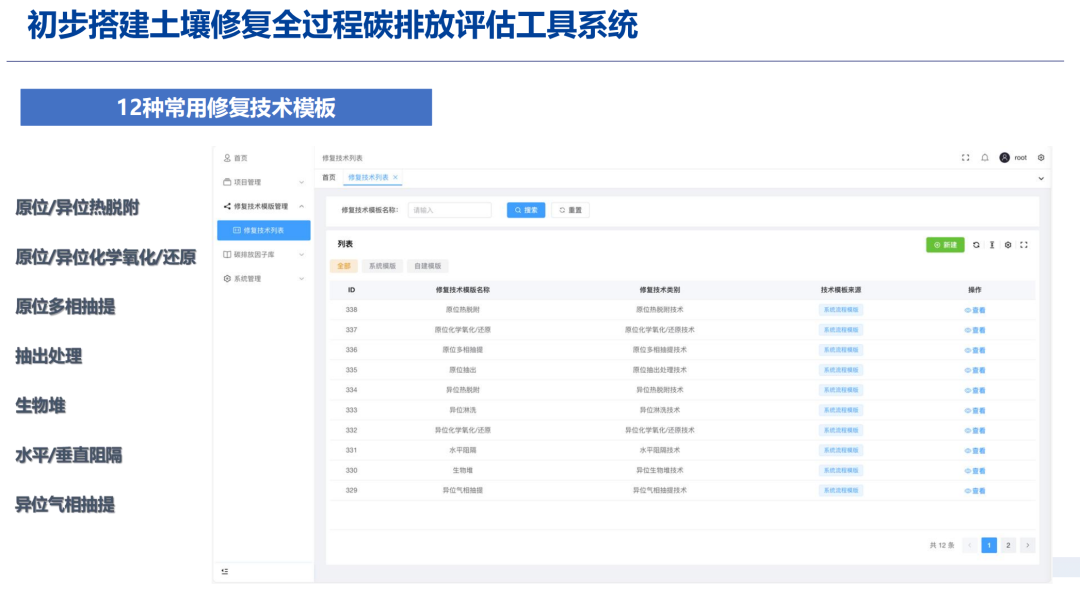Expand the table to fullscreen via its icon
Viewport: 1080px width, 602px height.
(1023, 244)
